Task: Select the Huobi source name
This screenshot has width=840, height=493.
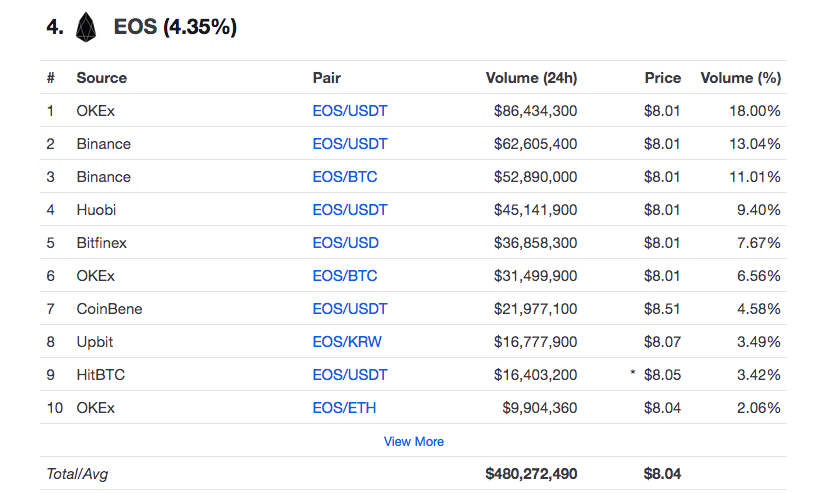Action: (96, 210)
